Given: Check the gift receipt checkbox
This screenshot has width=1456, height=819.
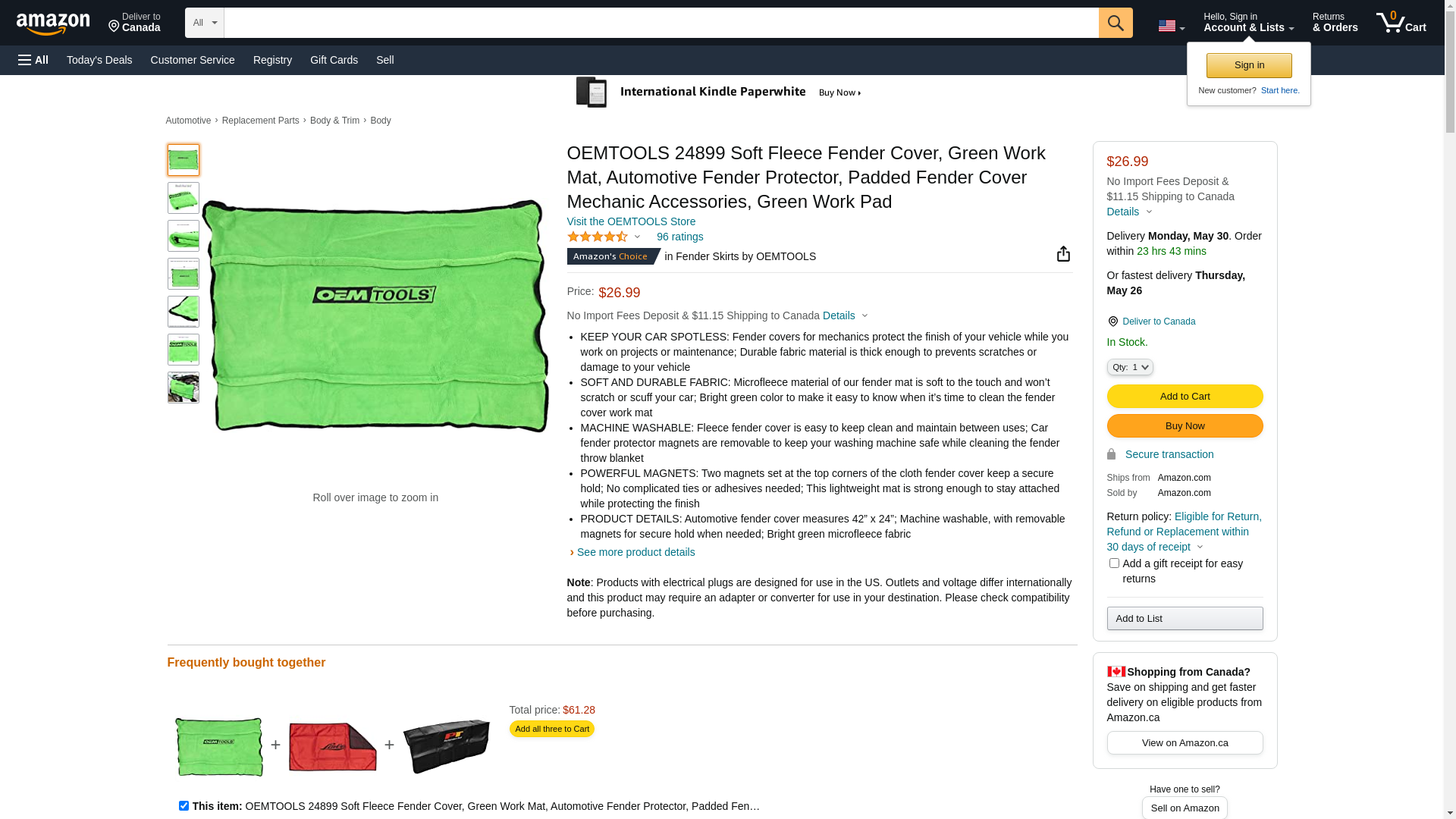Looking at the screenshot, I should point(1114,563).
